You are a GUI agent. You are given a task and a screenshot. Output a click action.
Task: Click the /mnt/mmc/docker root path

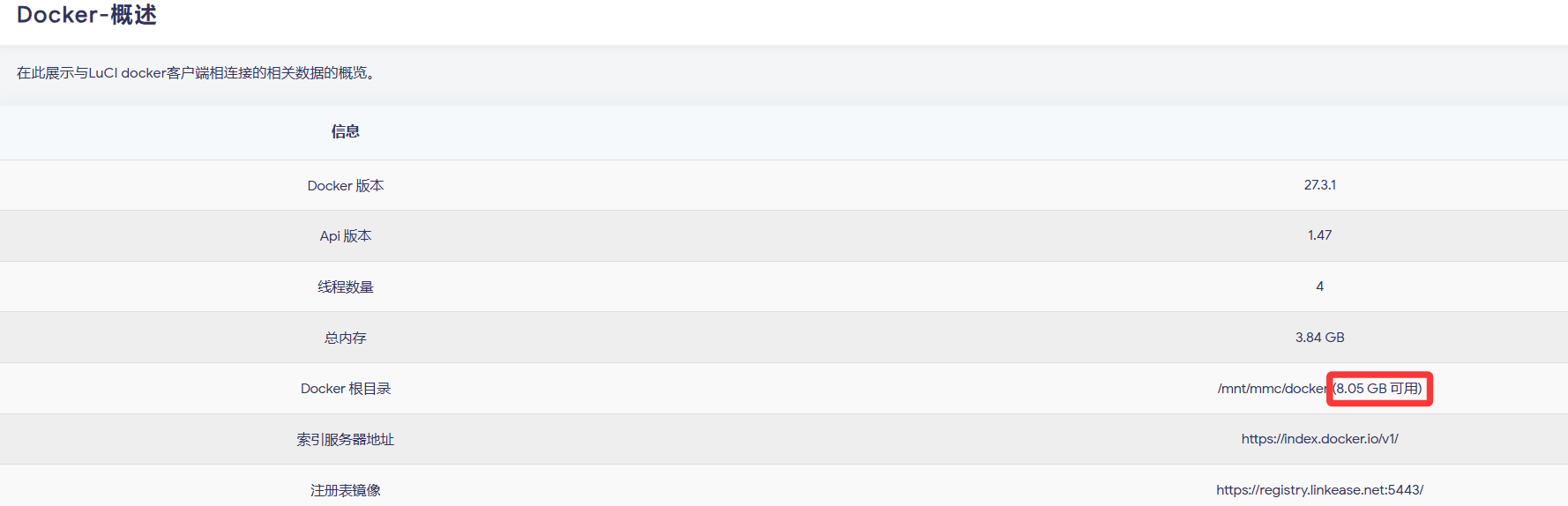pos(1272,389)
